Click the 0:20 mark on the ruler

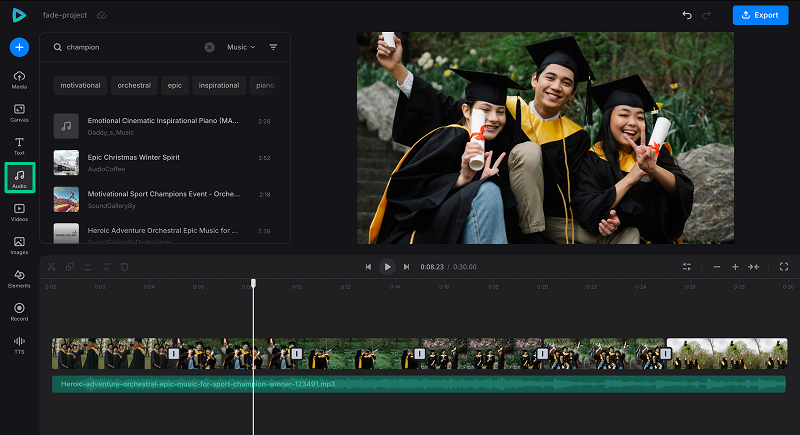point(542,287)
